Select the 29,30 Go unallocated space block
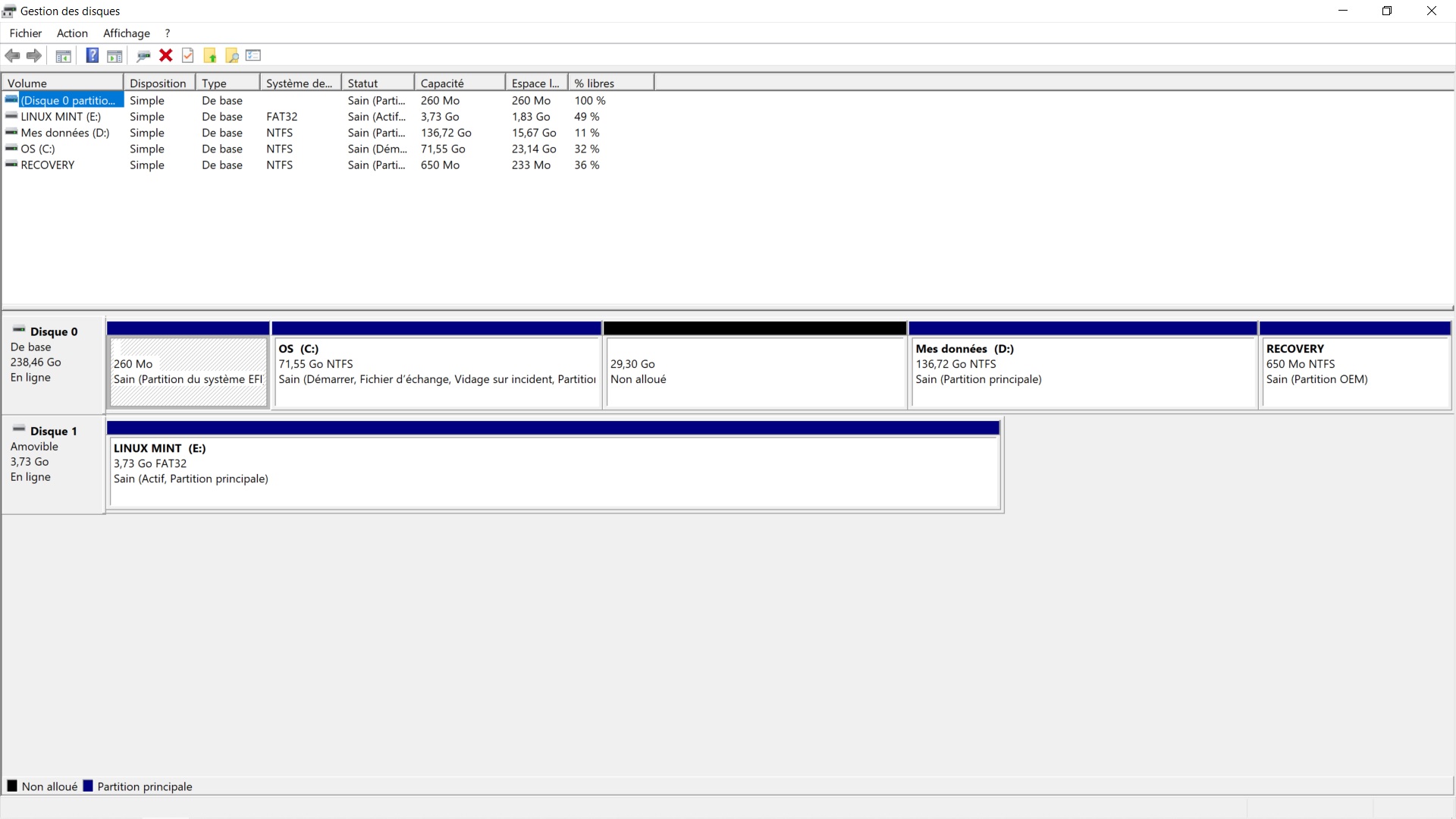Screen dimensions: 1456x819 [x=755, y=372]
